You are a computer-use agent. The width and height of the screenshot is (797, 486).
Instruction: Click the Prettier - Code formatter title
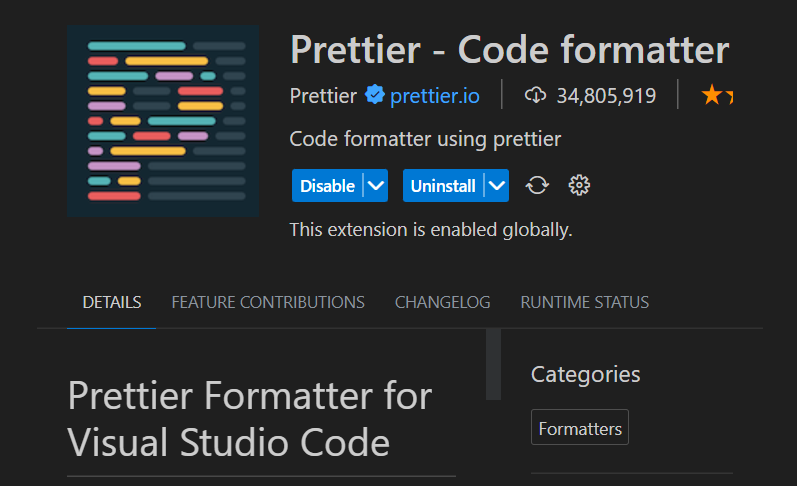[x=510, y=50]
